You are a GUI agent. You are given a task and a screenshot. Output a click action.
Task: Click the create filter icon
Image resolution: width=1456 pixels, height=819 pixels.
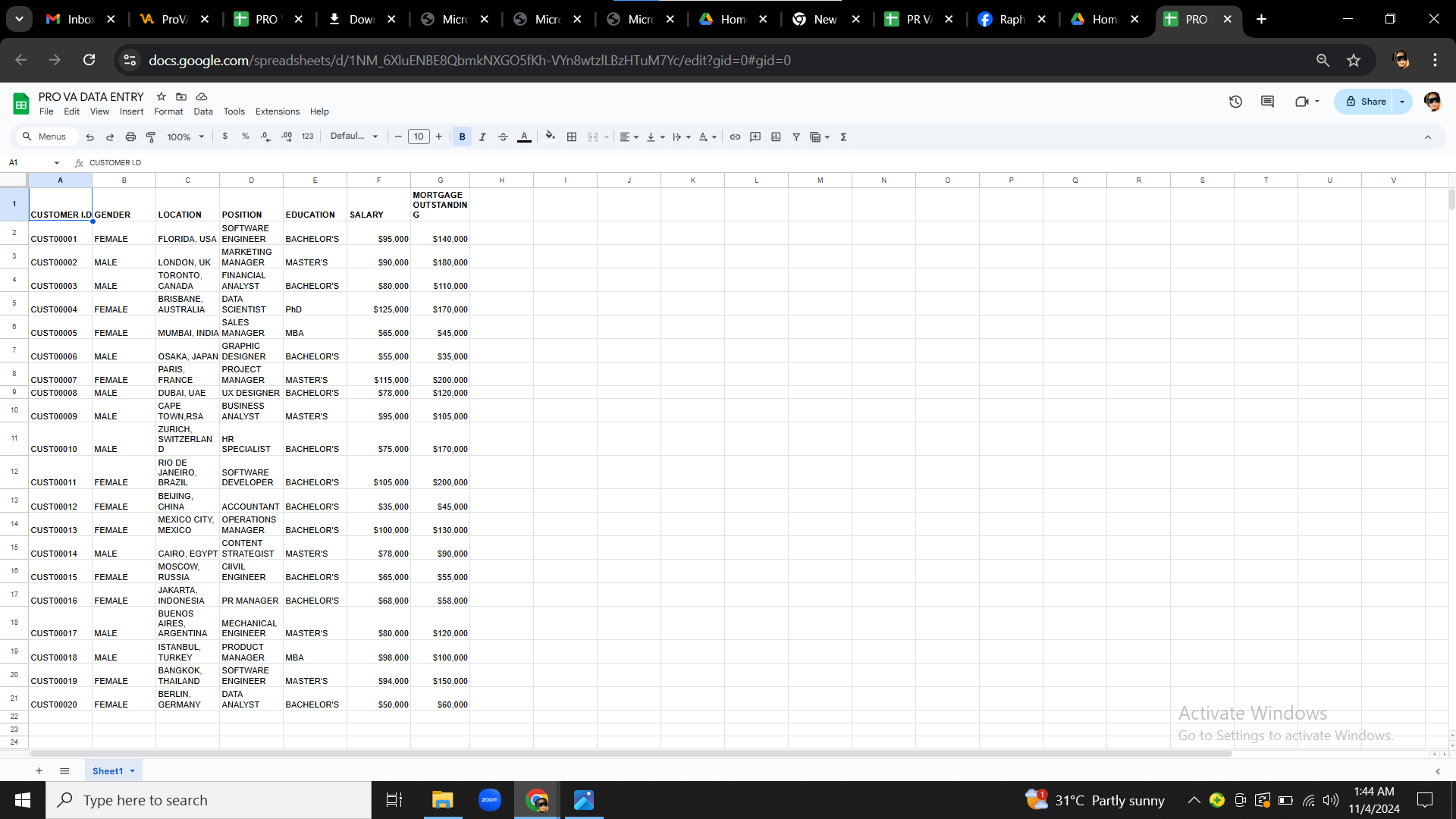click(796, 137)
